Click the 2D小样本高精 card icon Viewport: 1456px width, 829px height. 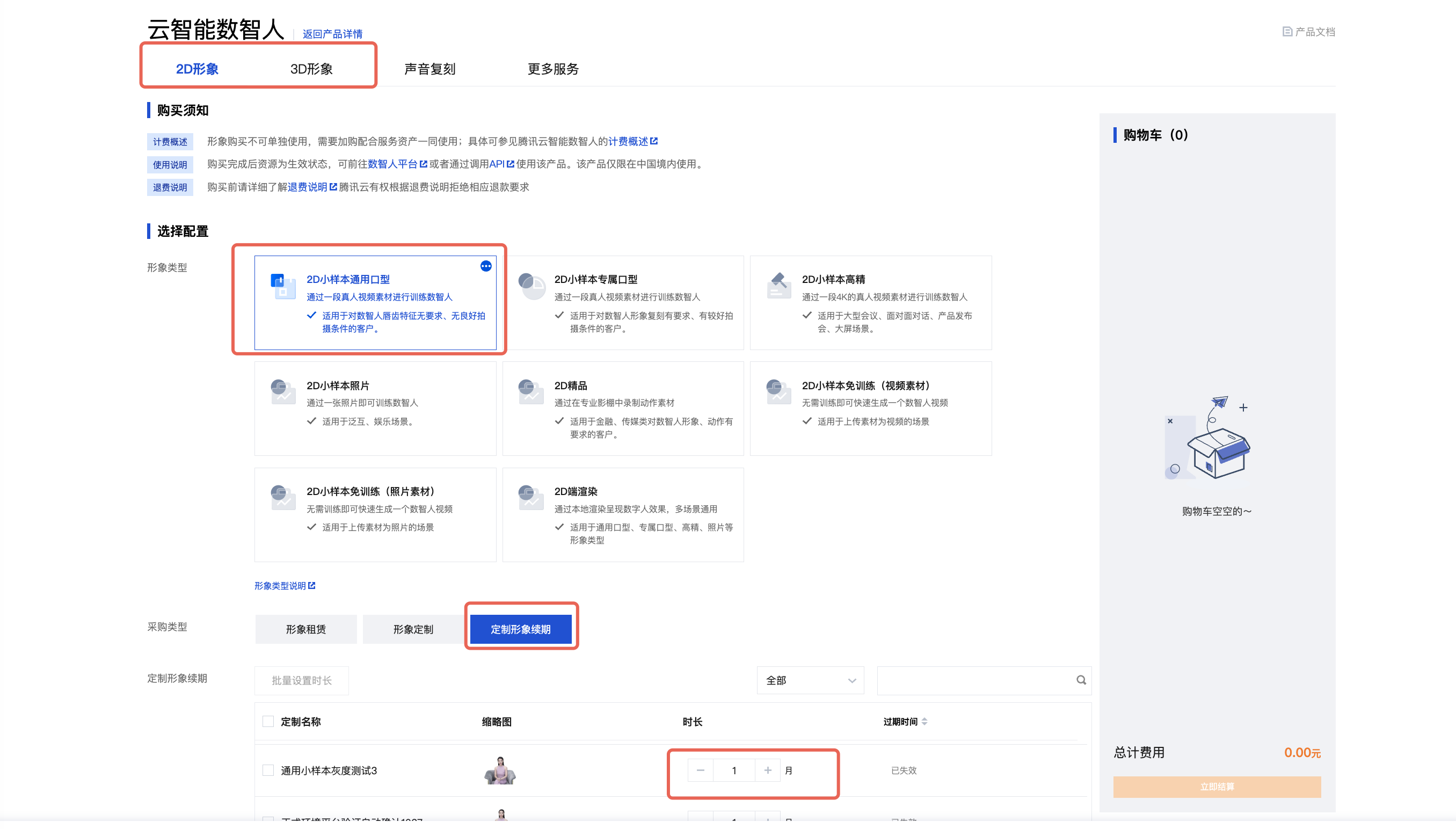click(x=778, y=286)
